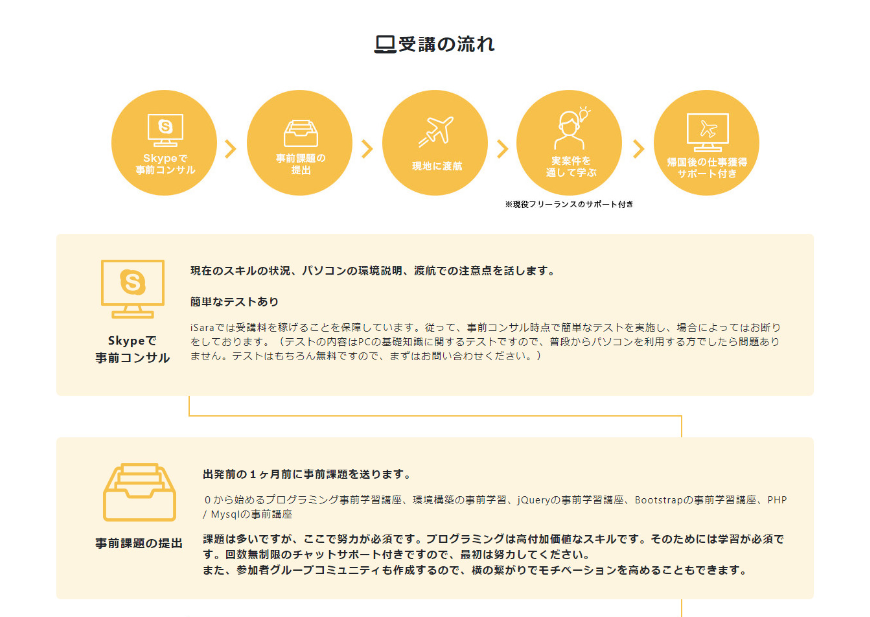The height and width of the screenshot is (617, 870).
Task: Click the person icon in the 実案件を通して学ぶ circle
Action: point(570,126)
